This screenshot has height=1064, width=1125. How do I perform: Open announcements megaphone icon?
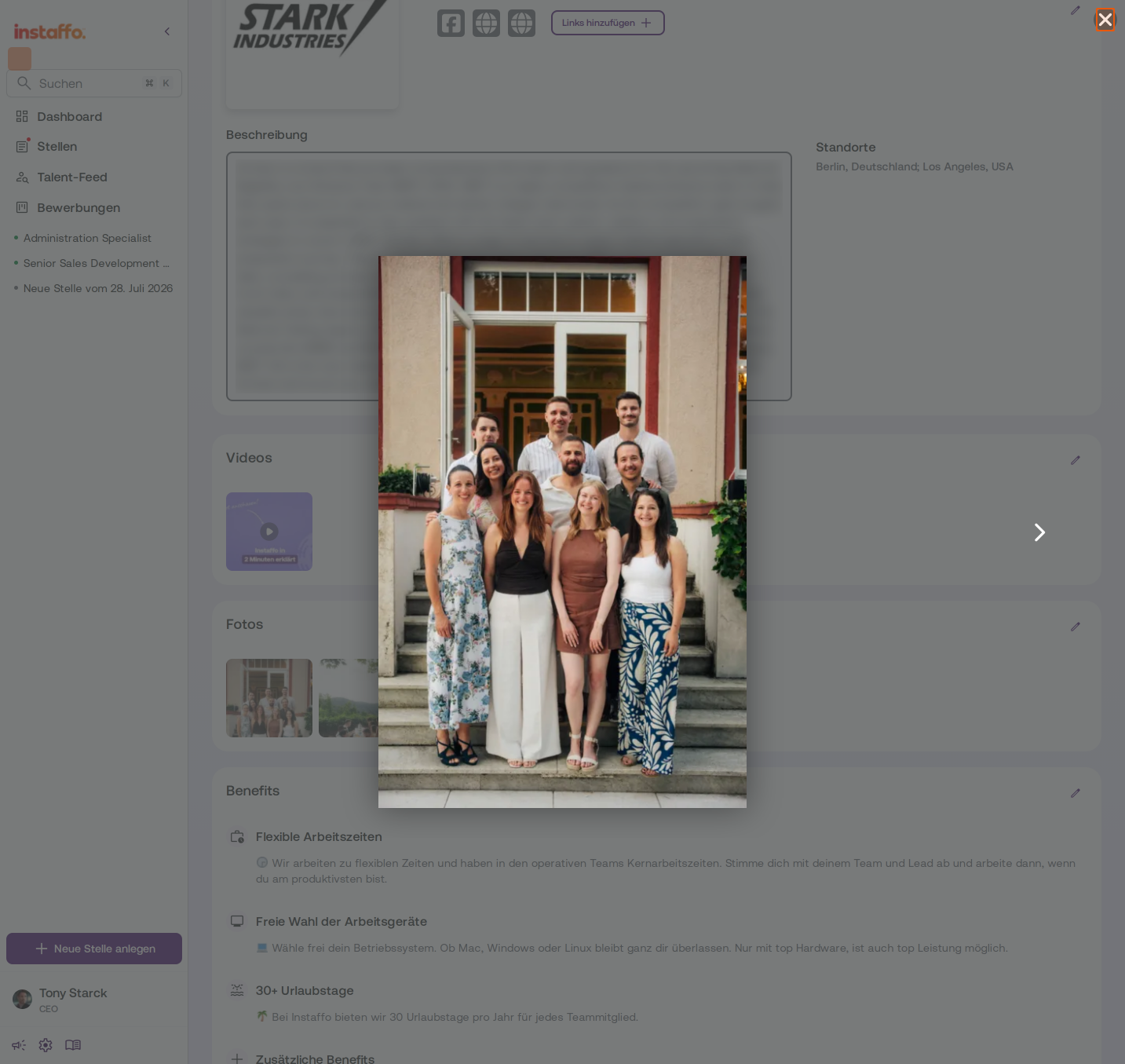[19, 1045]
